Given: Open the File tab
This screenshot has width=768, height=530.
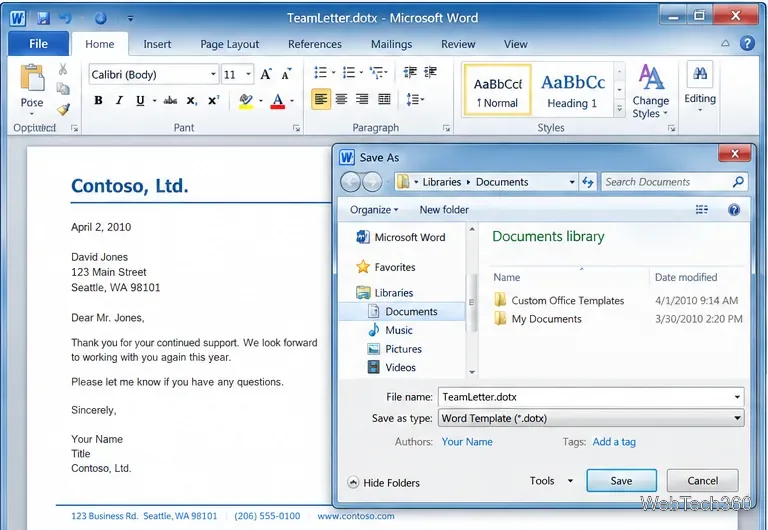Looking at the screenshot, I should click(38, 44).
